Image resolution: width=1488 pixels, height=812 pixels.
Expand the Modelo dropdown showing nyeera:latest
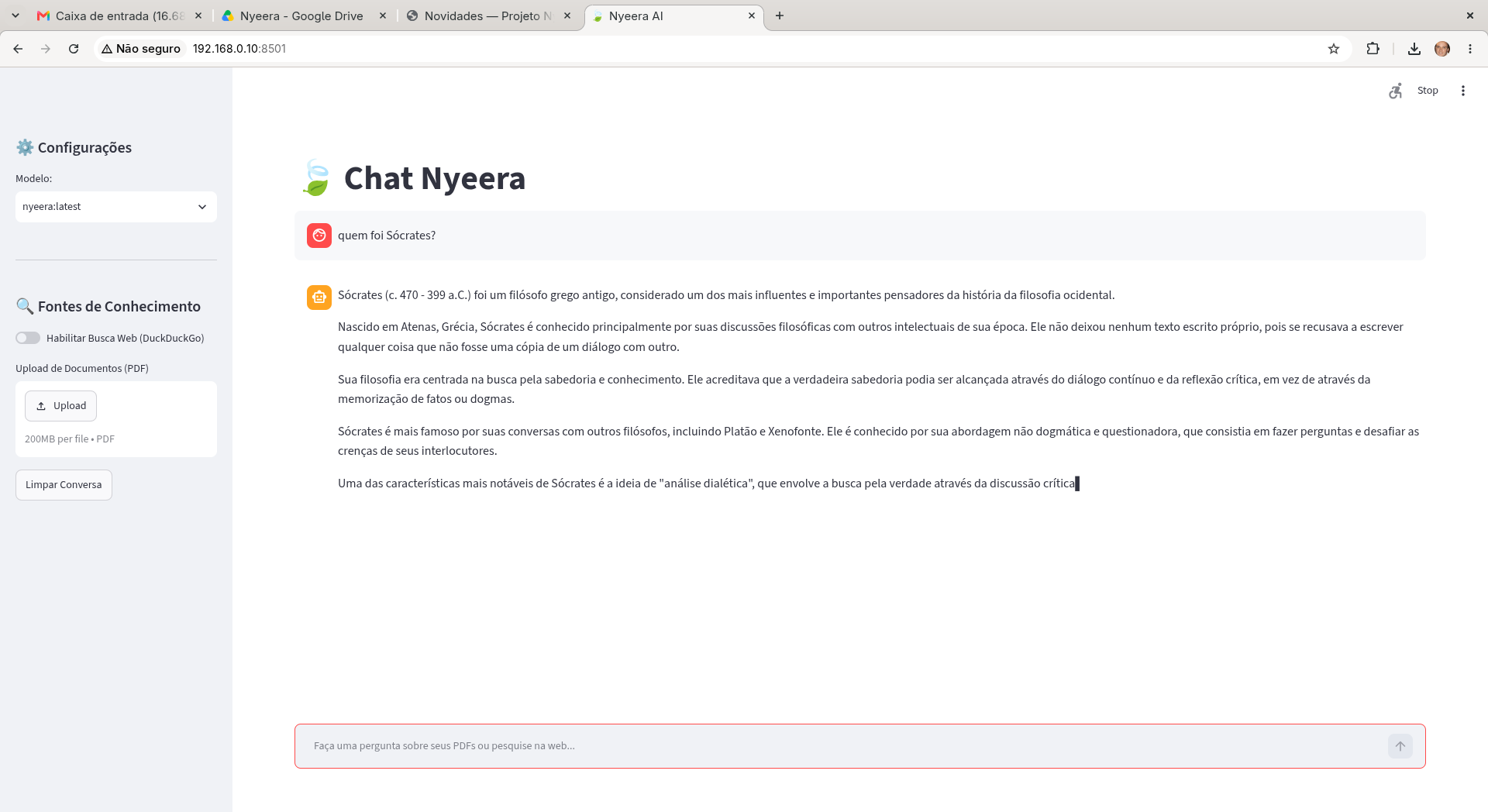coord(116,207)
